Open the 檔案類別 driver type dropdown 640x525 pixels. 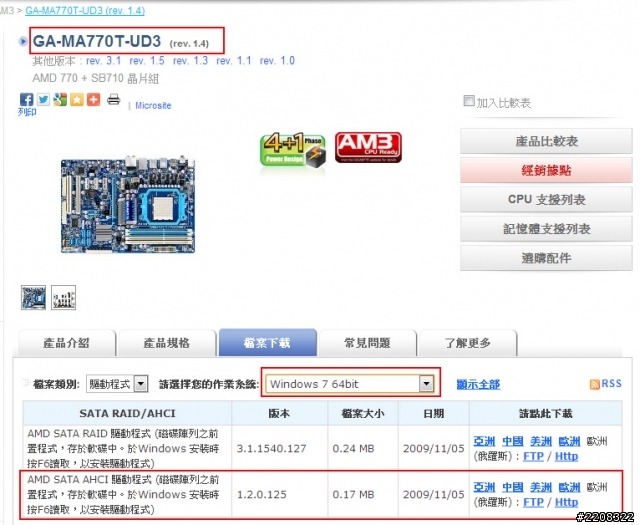117,384
